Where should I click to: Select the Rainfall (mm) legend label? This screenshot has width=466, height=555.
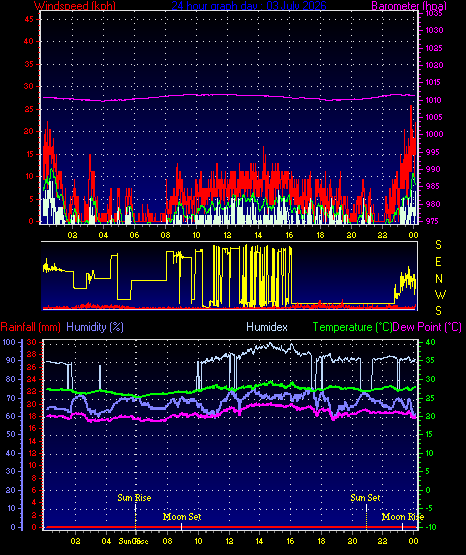coord(30,327)
